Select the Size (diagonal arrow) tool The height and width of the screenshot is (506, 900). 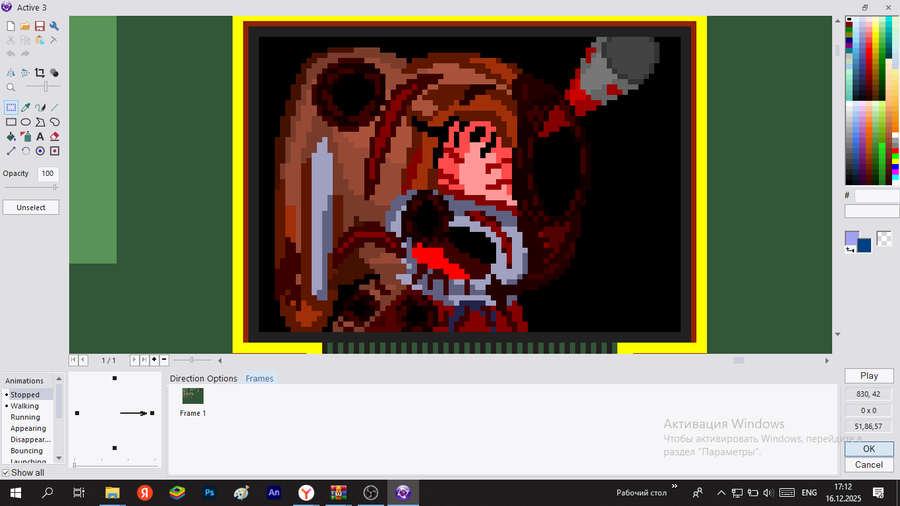11,151
